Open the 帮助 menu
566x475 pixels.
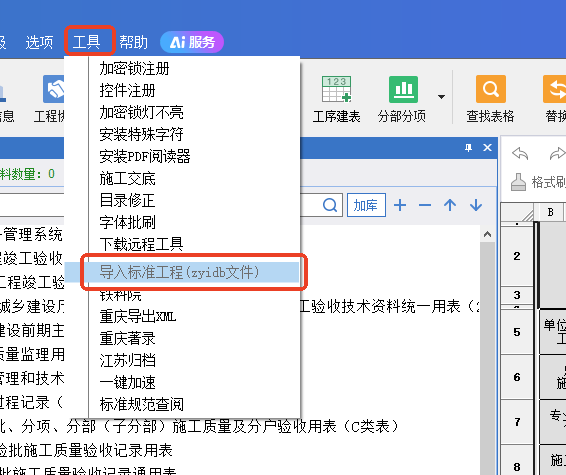(134, 42)
